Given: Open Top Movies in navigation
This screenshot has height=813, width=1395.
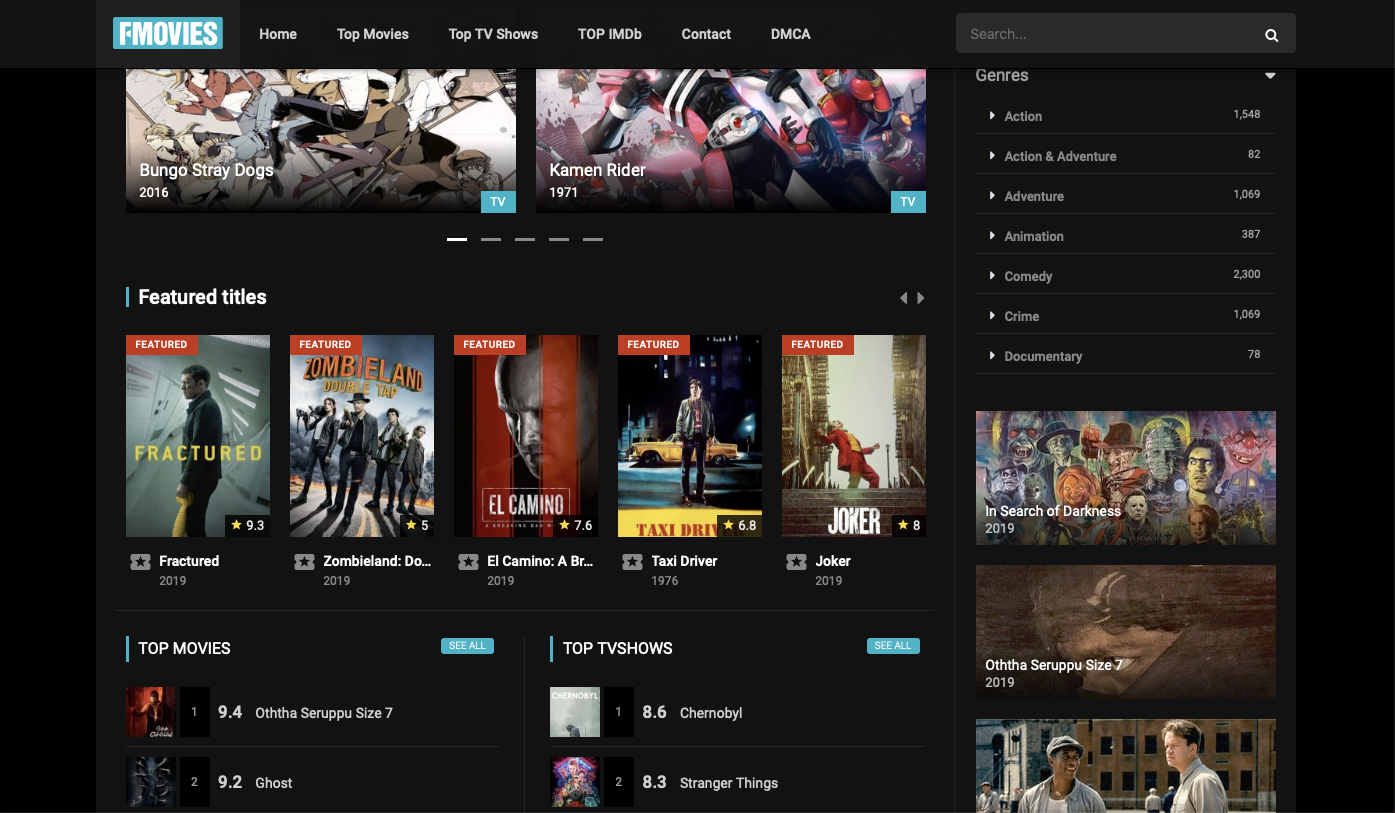Looking at the screenshot, I should 373,34.
